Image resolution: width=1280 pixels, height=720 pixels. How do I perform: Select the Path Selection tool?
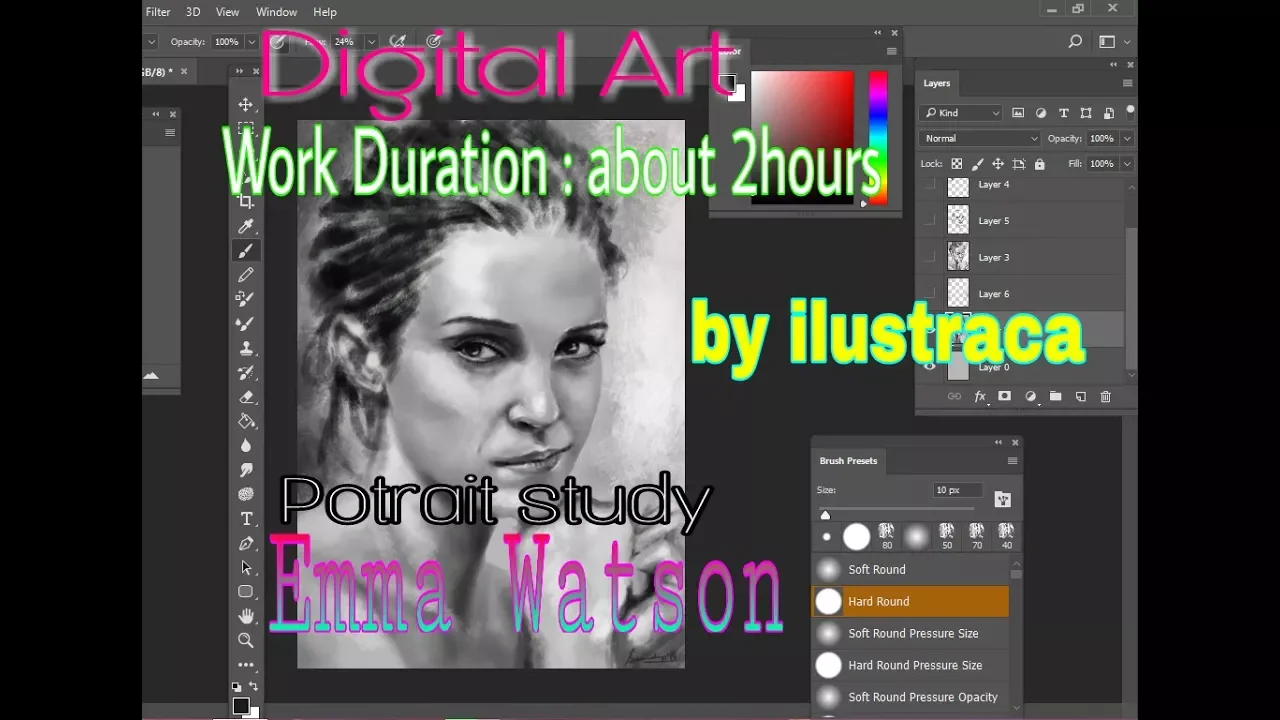[x=246, y=567]
